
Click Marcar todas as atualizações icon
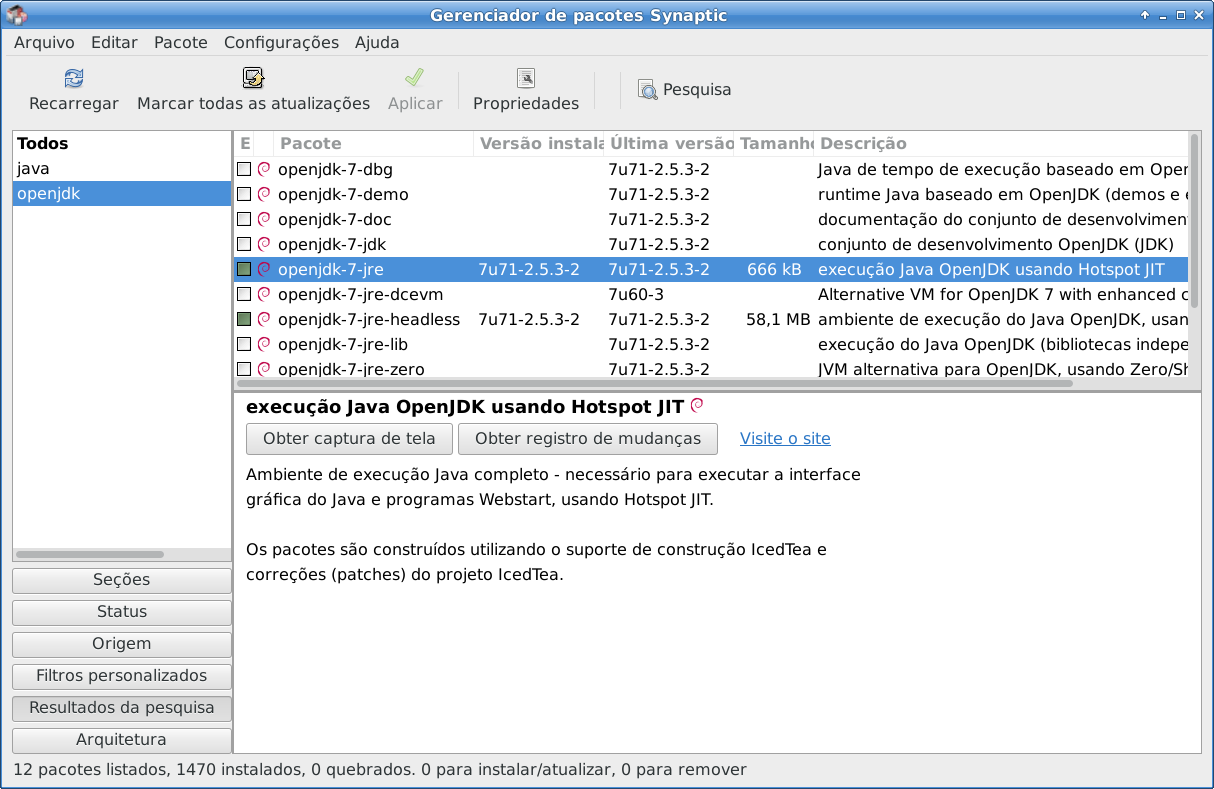point(253,78)
